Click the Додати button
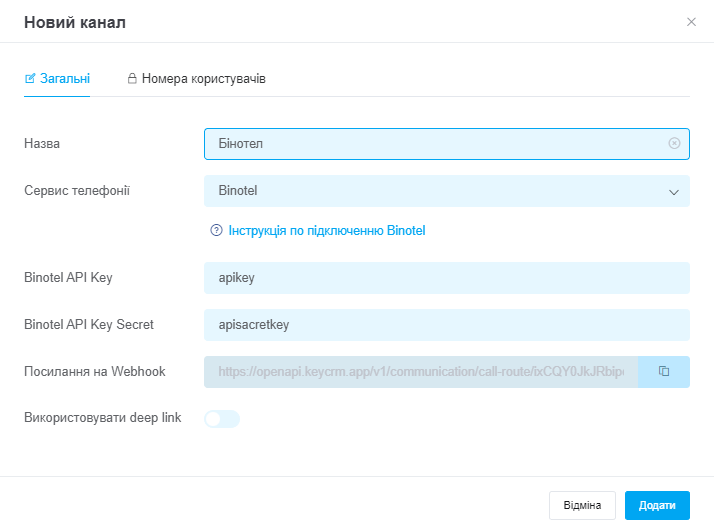 657,505
